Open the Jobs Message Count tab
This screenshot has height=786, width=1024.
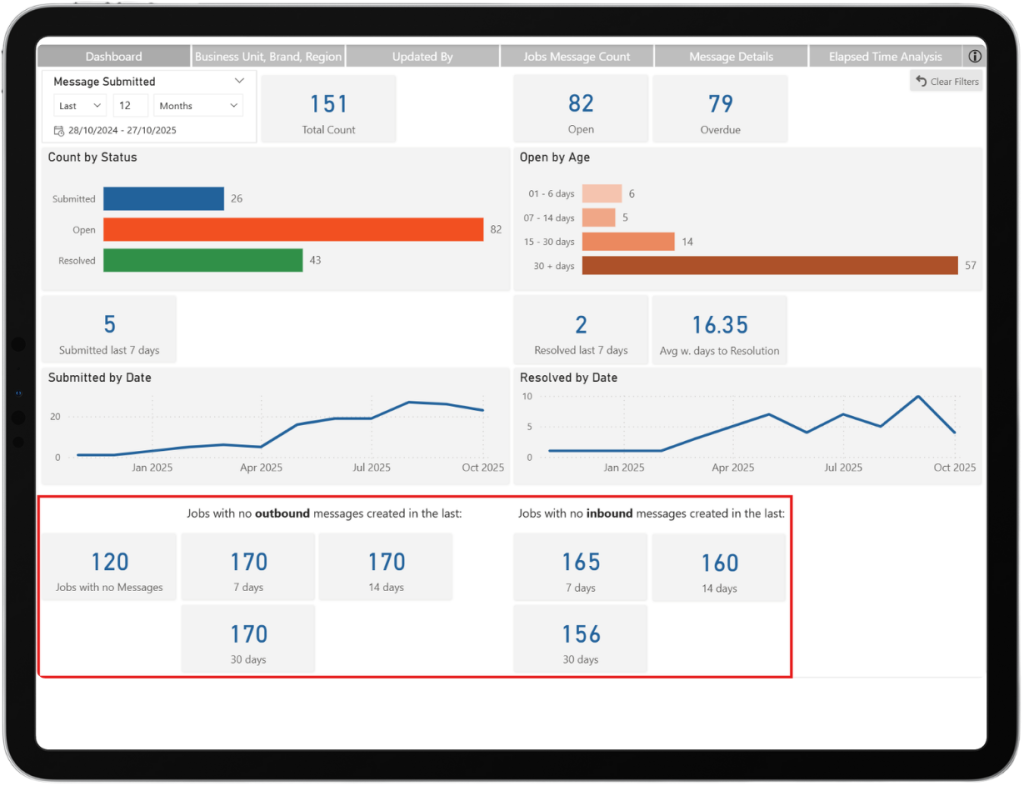577,57
